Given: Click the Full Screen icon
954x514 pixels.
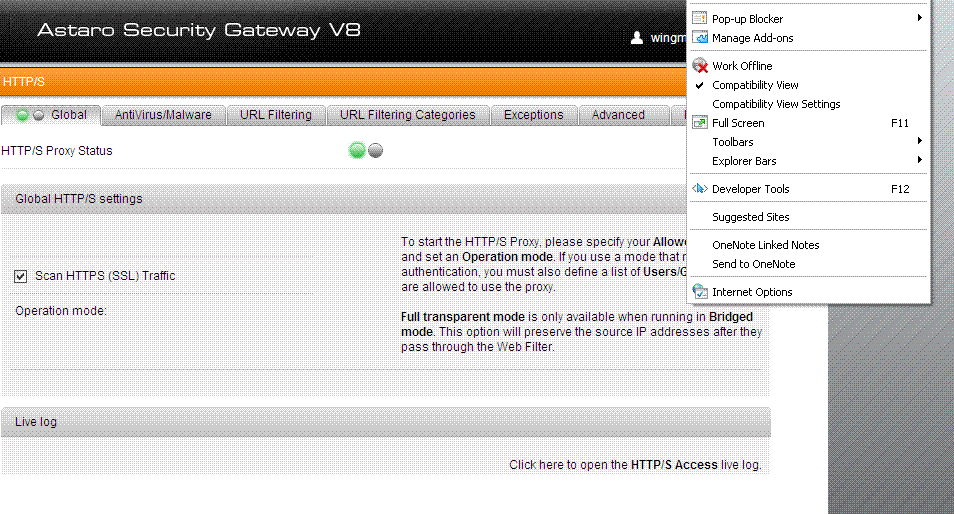Looking at the screenshot, I should (700, 122).
